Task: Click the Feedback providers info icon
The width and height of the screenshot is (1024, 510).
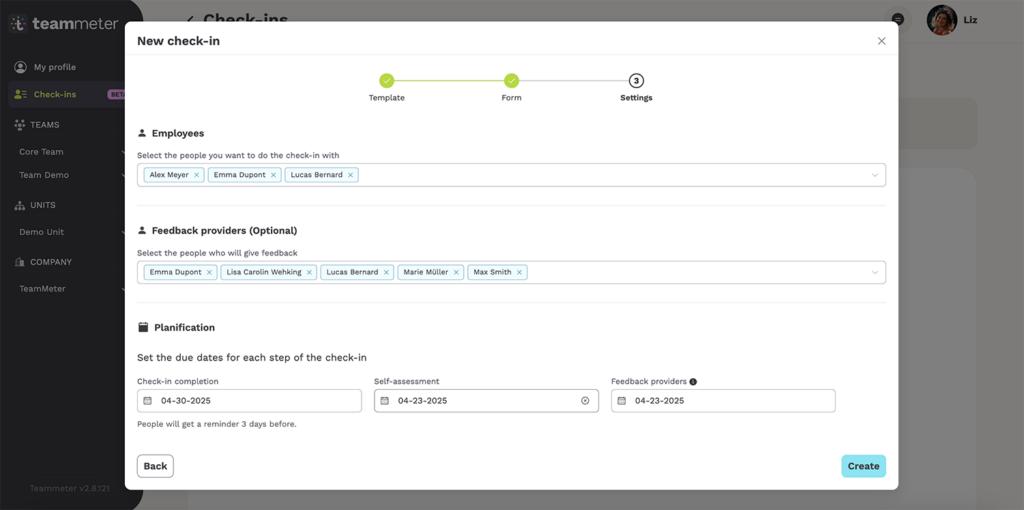Action: [693, 382]
